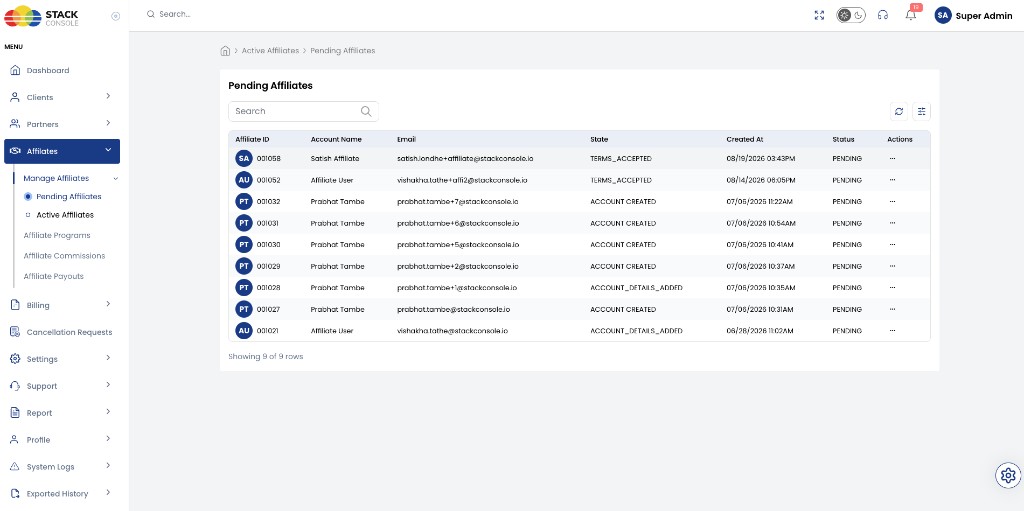Open actions menu for affiliate 001058

893,158
